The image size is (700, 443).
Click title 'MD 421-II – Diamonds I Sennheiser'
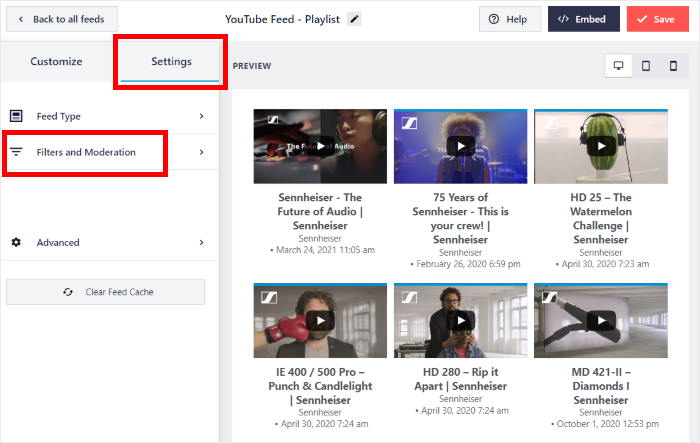(601, 386)
